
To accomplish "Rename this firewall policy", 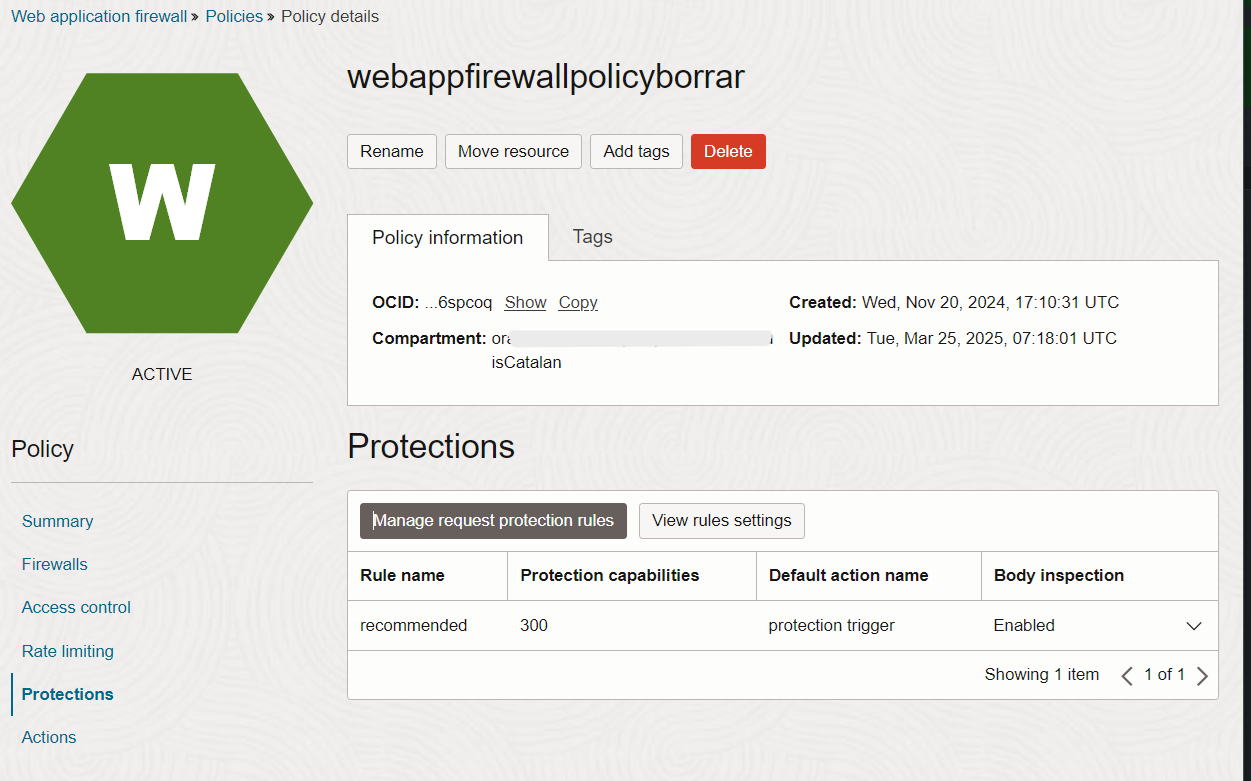I will (x=391, y=151).
